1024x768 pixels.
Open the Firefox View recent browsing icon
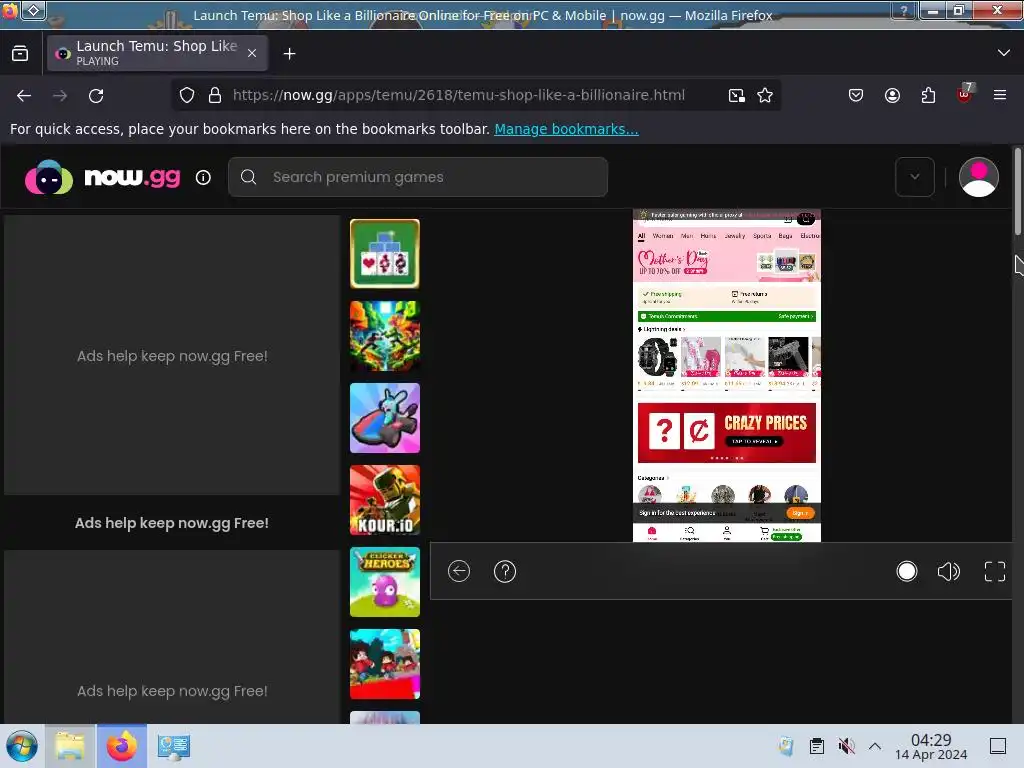(20, 54)
